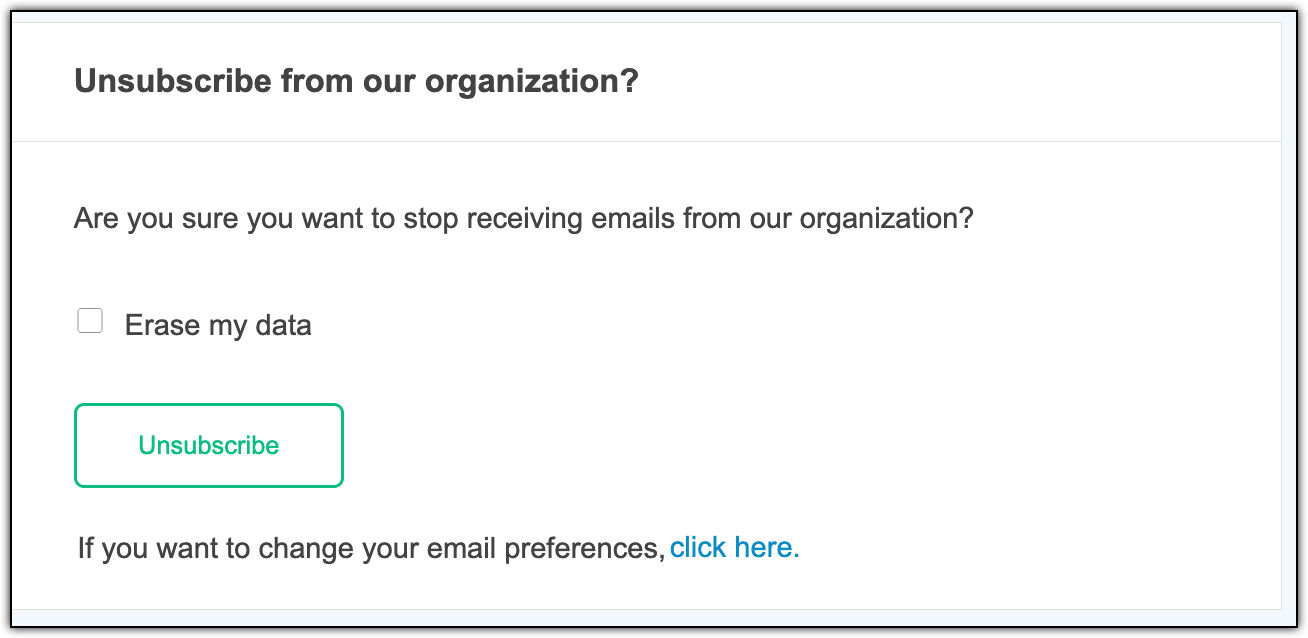Check the Erase my data checkbox
The image size is (1308, 638).
tap(90, 321)
